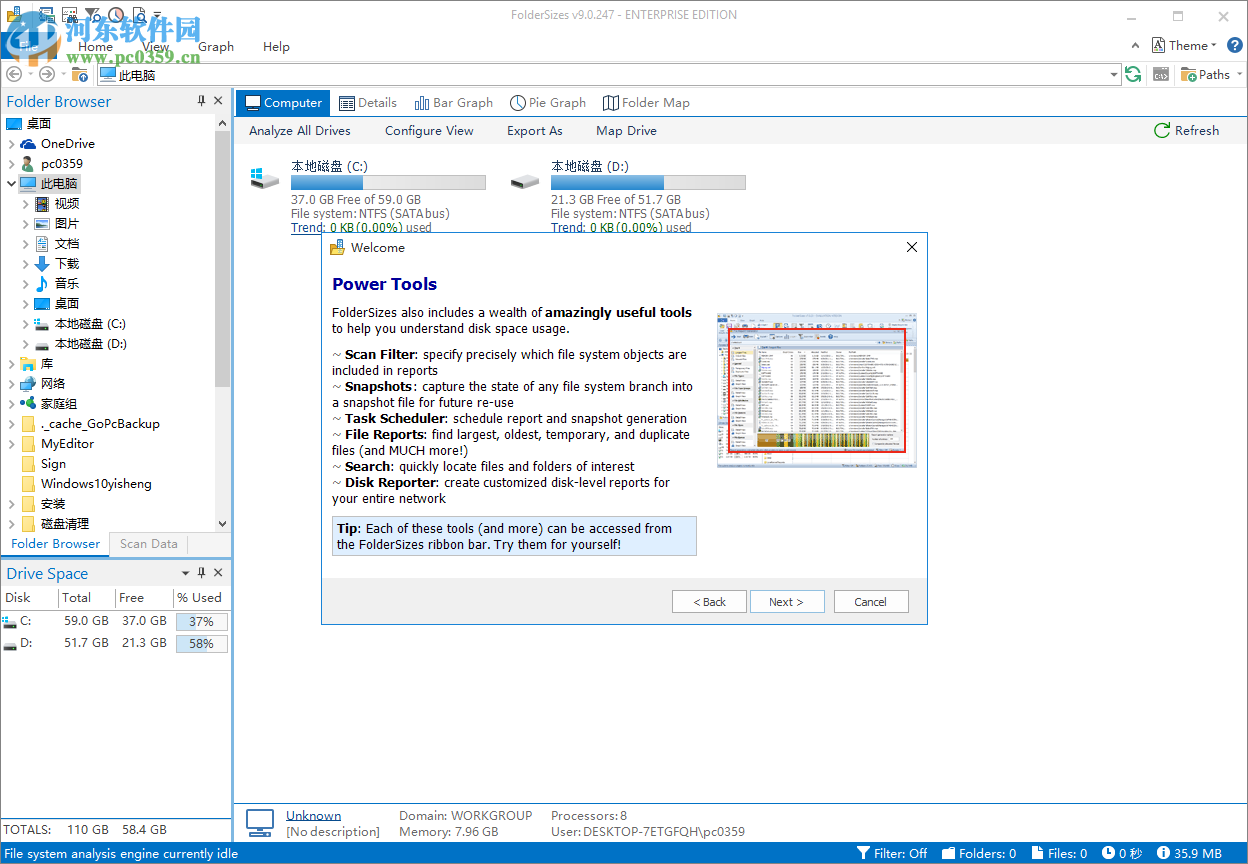Screen dimensions: 1248x864
Task: Pin the Folder Browser panel
Action: (202, 100)
